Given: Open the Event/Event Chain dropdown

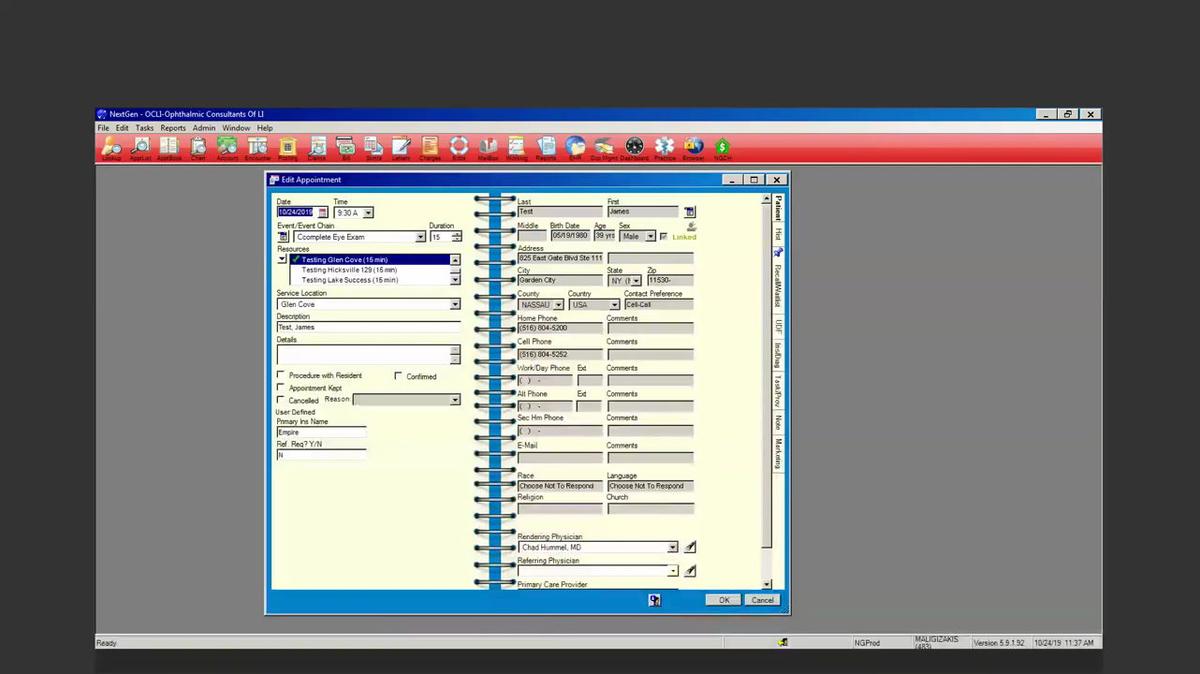Looking at the screenshot, I should pos(420,236).
